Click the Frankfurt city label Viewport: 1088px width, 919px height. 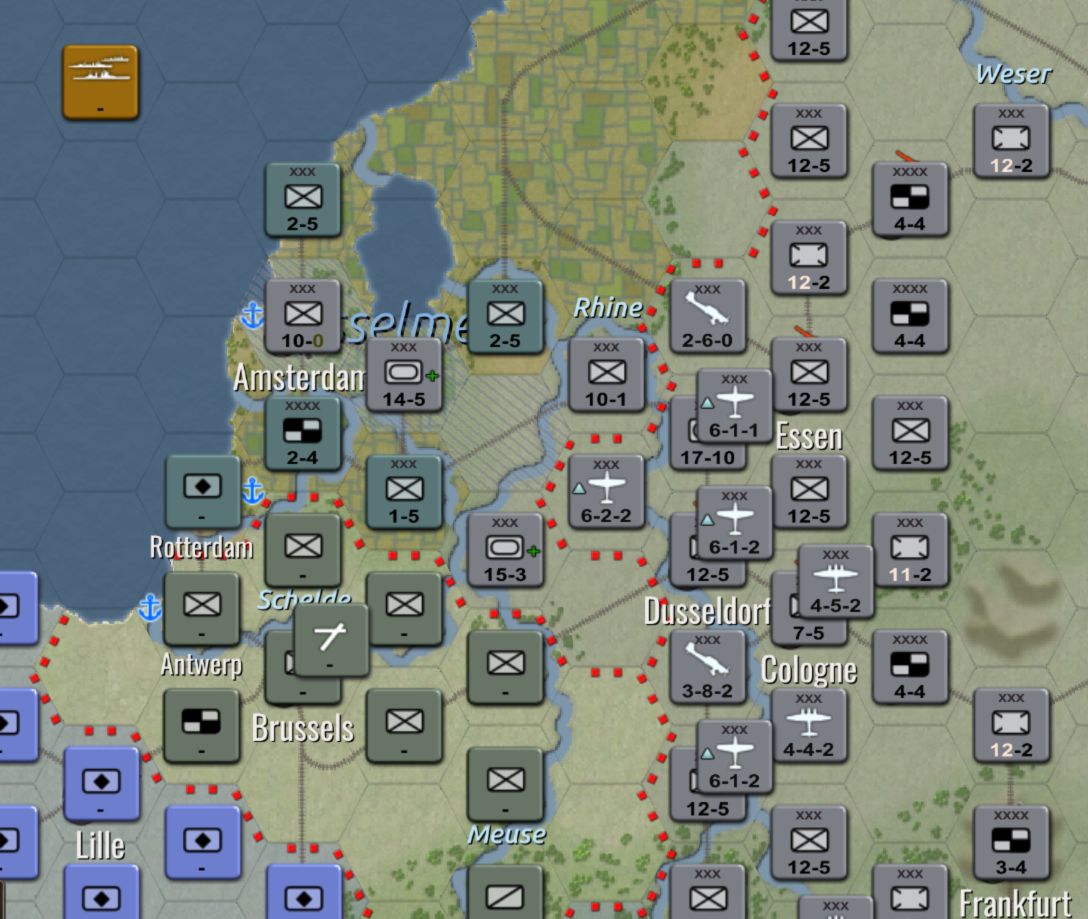(1016, 903)
